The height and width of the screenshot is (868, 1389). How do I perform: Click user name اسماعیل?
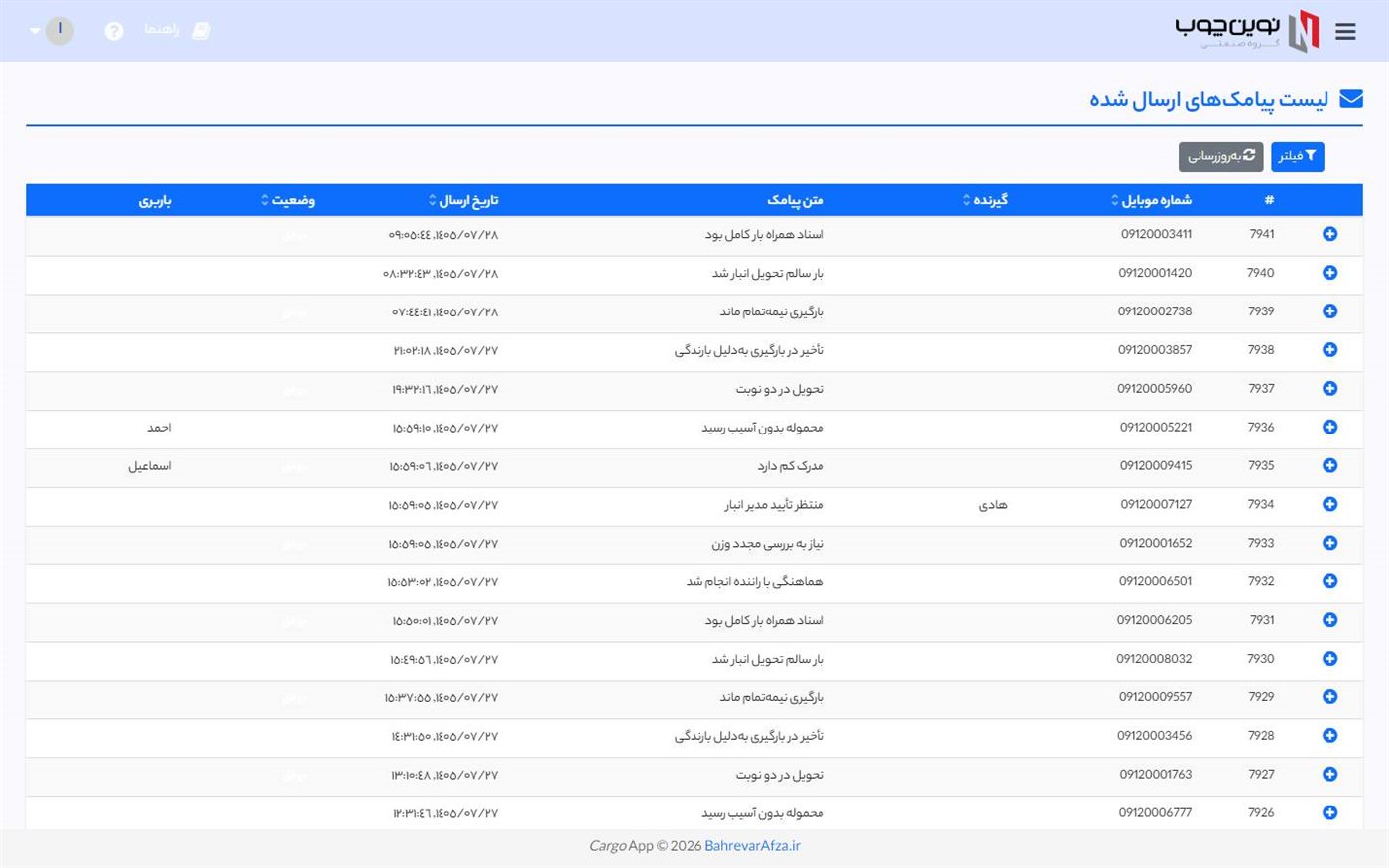tap(149, 466)
